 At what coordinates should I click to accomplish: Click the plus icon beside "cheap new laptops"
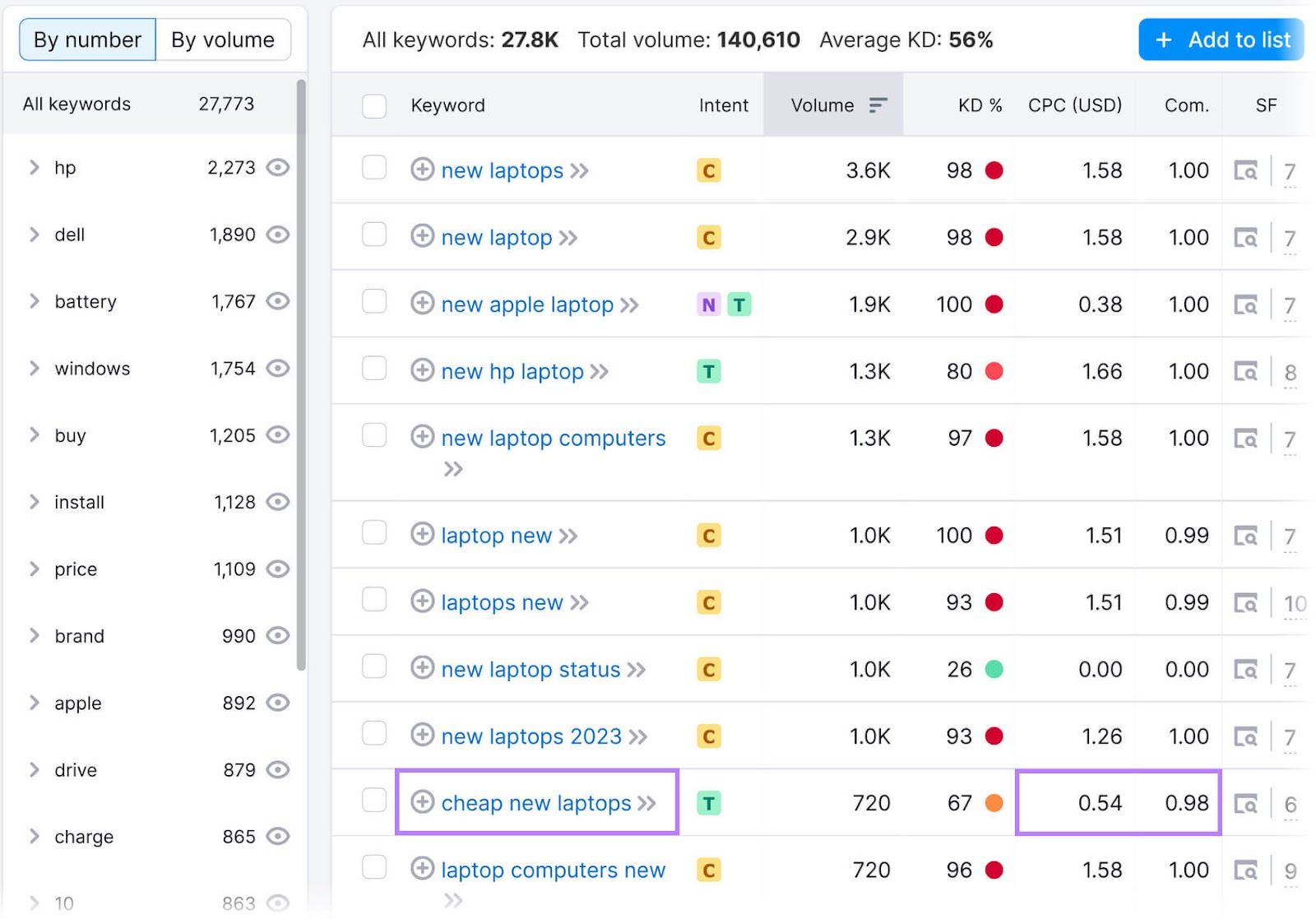click(x=422, y=803)
